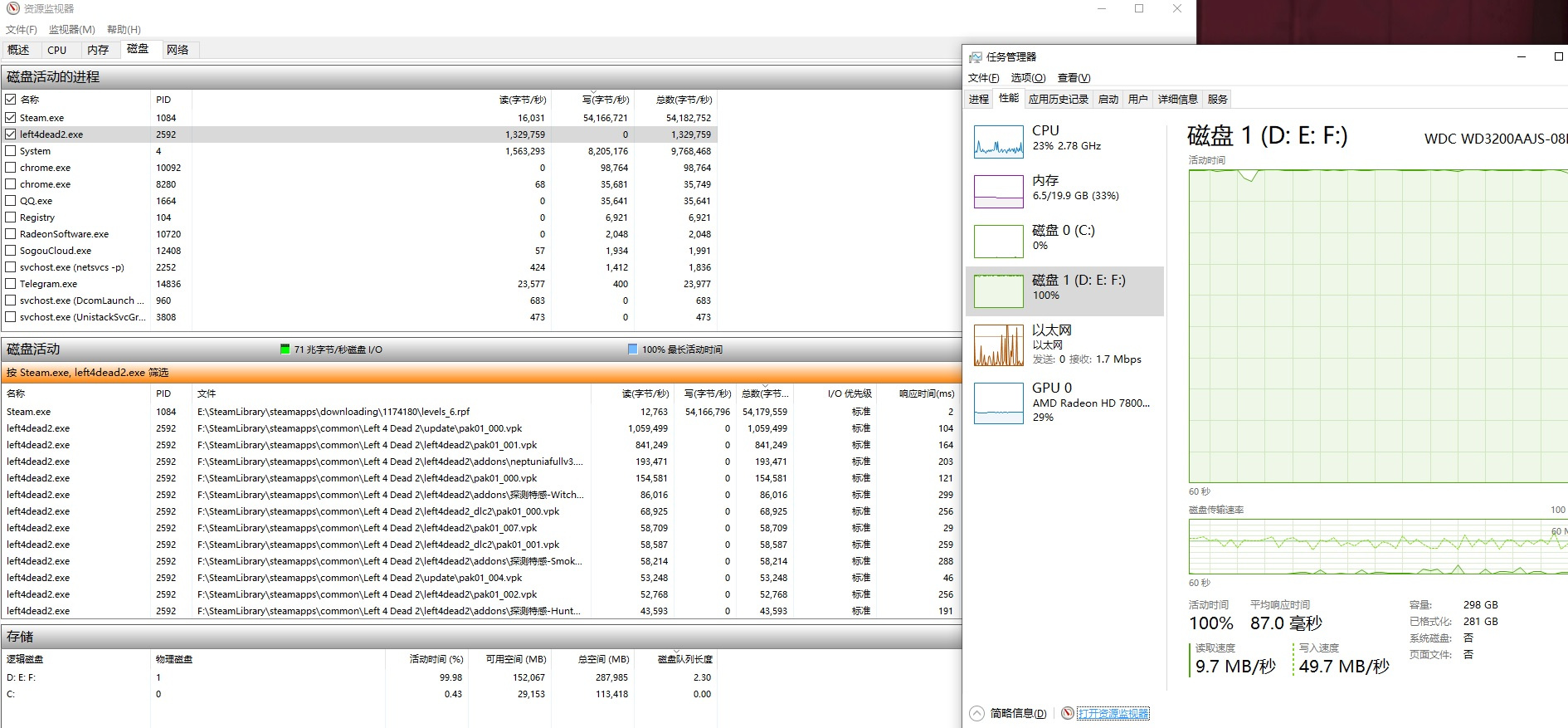1568x728 pixels.
Task: Sort processes by 总数(字节/秒) column header
Action: 684,100
